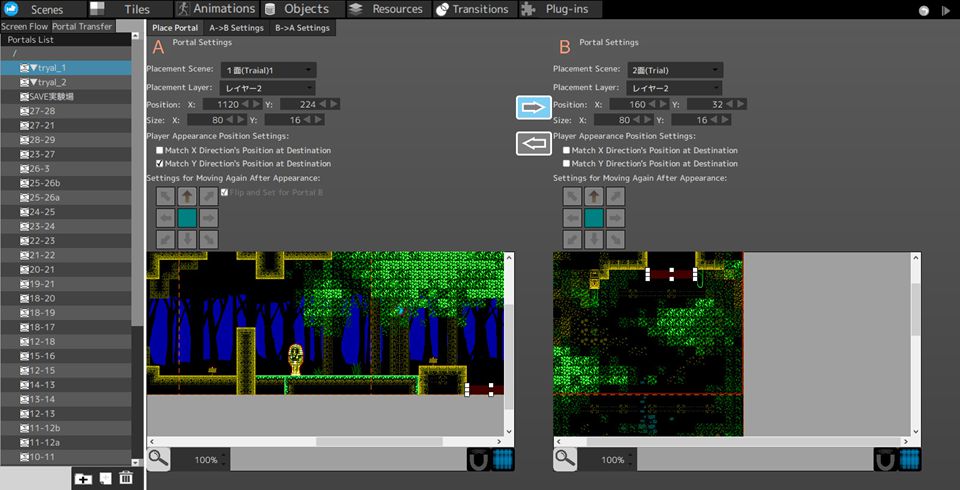960x490 pixels.
Task: Enable Match Y Direction checkbox for Portal B
Action: pos(567,163)
